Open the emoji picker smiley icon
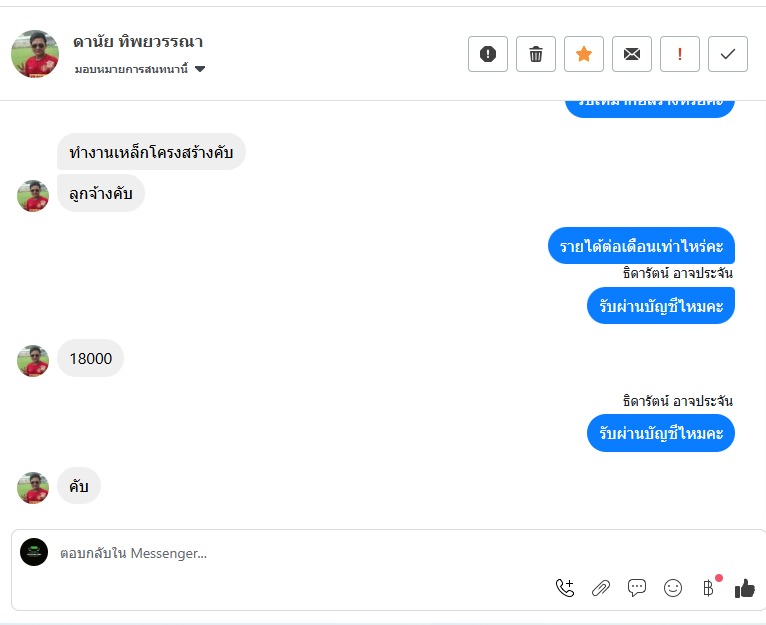Image resolution: width=766 pixels, height=625 pixels. click(x=673, y=588)
